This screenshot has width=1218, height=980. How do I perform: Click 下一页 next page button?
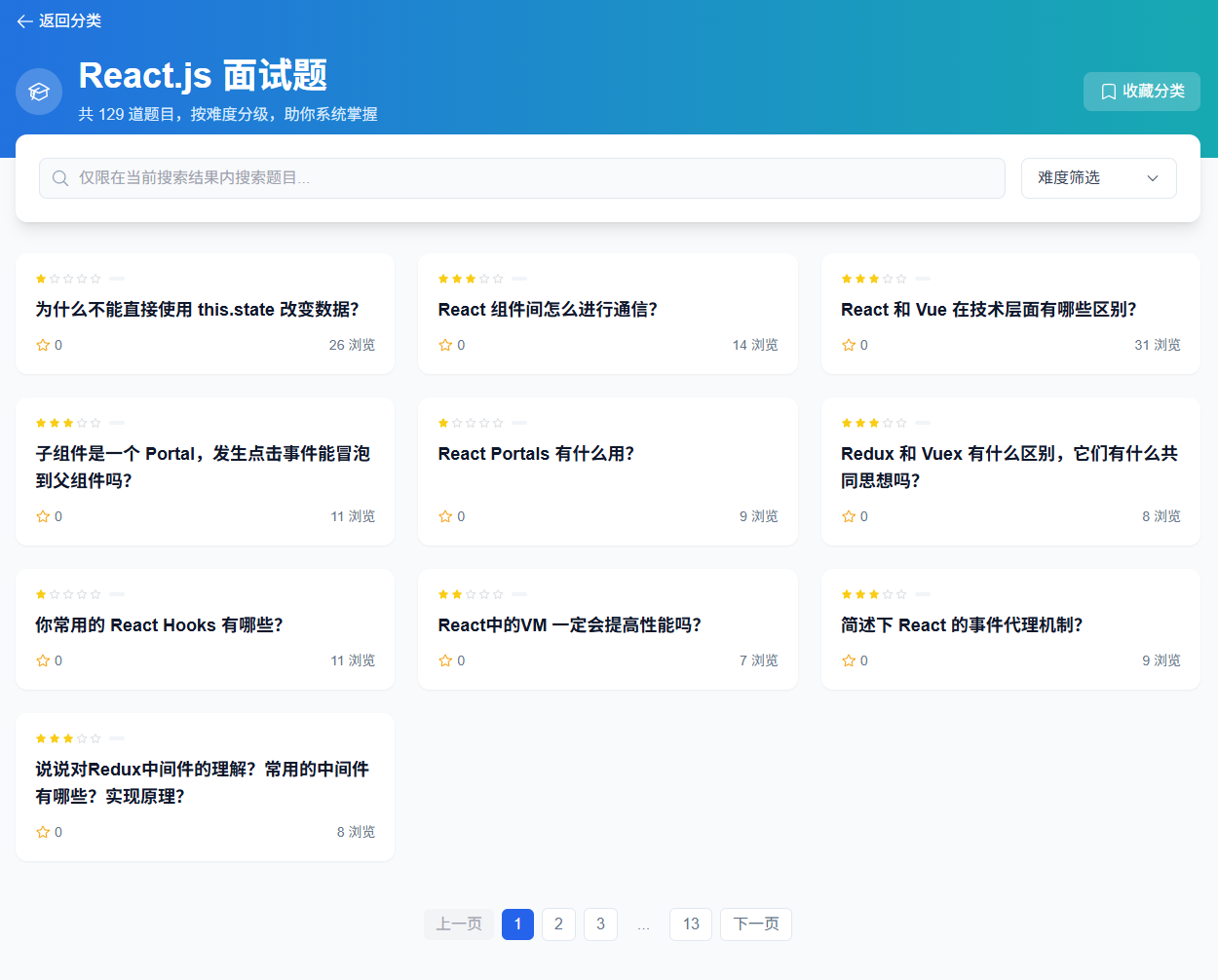[x=756, y=924]
